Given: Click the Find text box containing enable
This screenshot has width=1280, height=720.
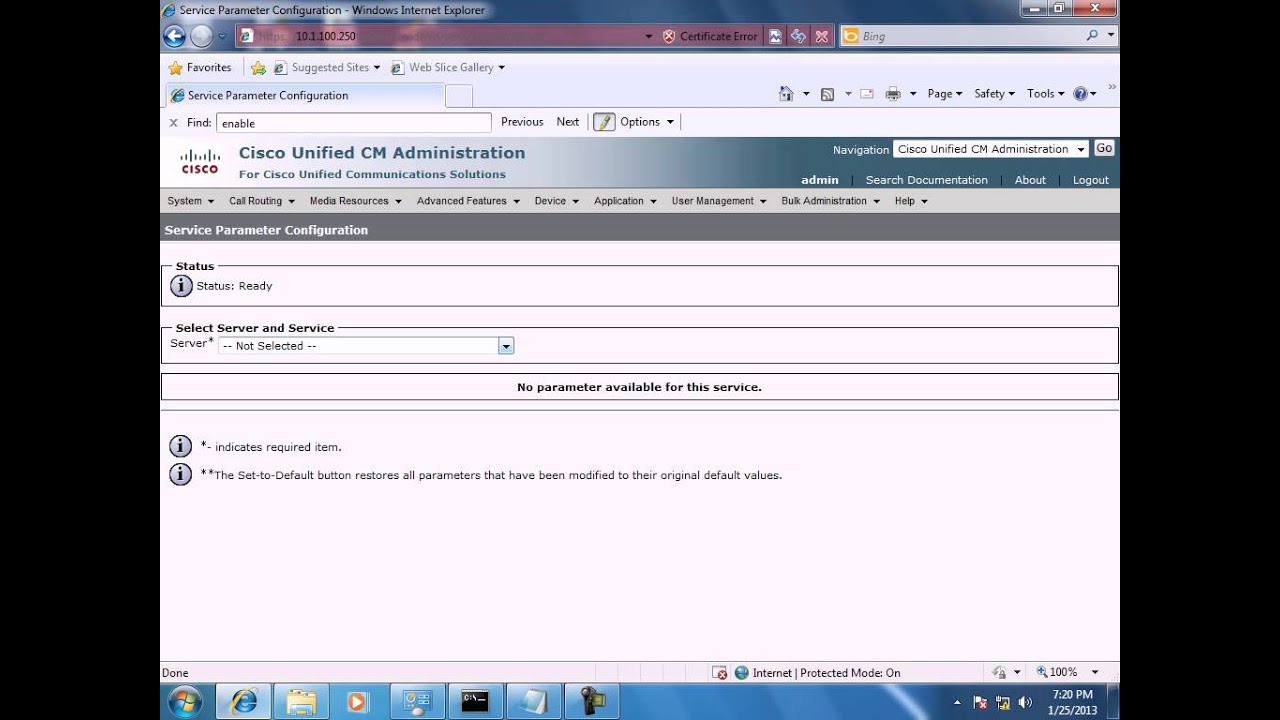Looking at the screenshot, I should pos(354,123).
